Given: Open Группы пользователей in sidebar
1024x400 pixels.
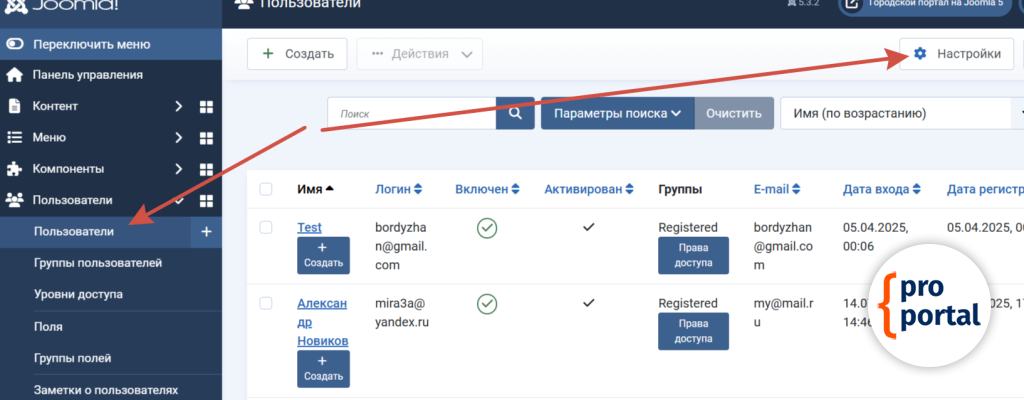Looking at the screenshot, I should point(98,263).
